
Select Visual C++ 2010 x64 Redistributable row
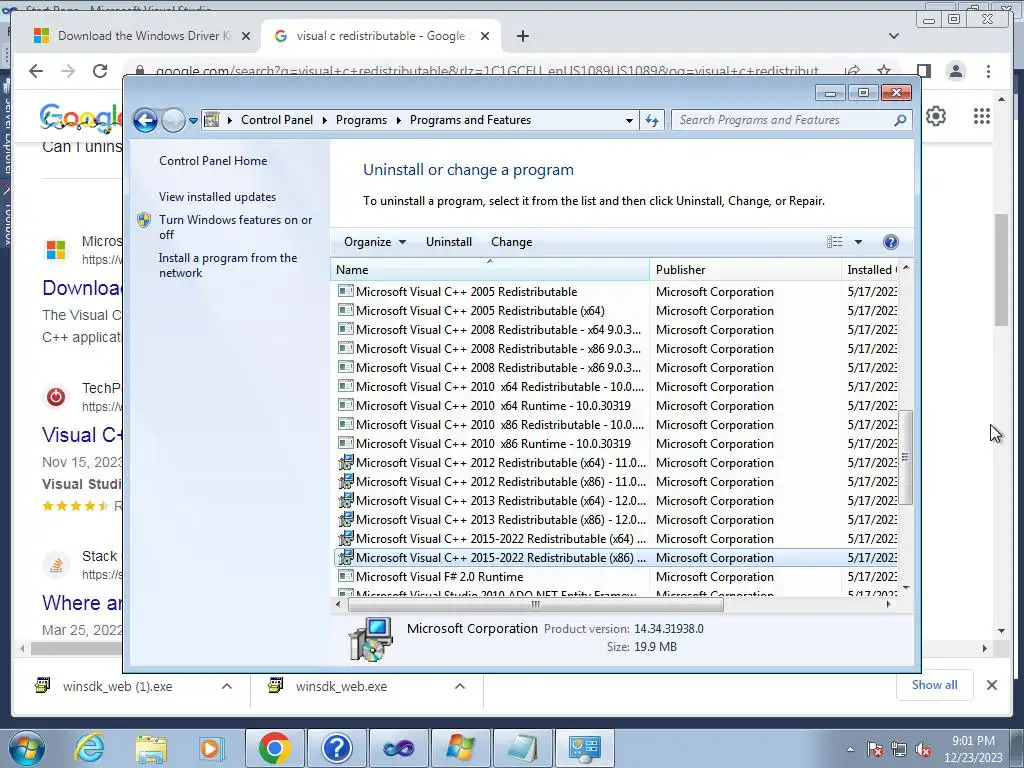616,387
